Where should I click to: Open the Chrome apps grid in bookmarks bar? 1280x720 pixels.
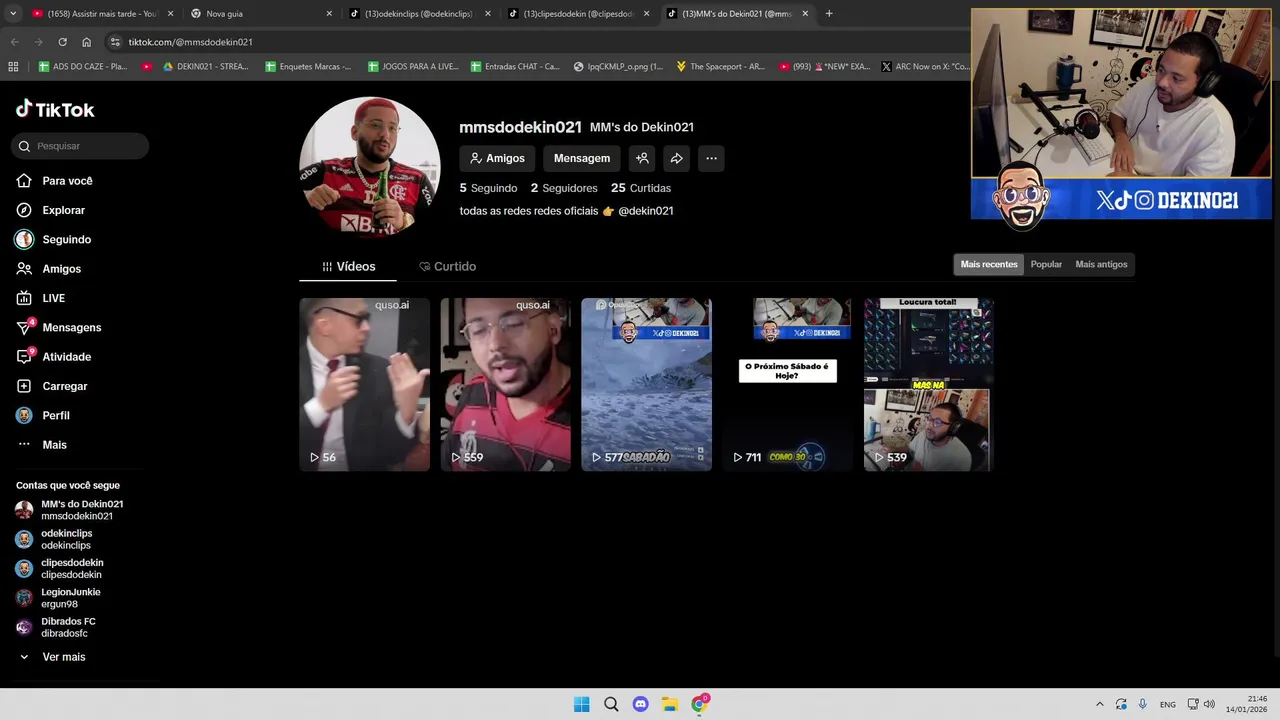(x=13, y=66)
